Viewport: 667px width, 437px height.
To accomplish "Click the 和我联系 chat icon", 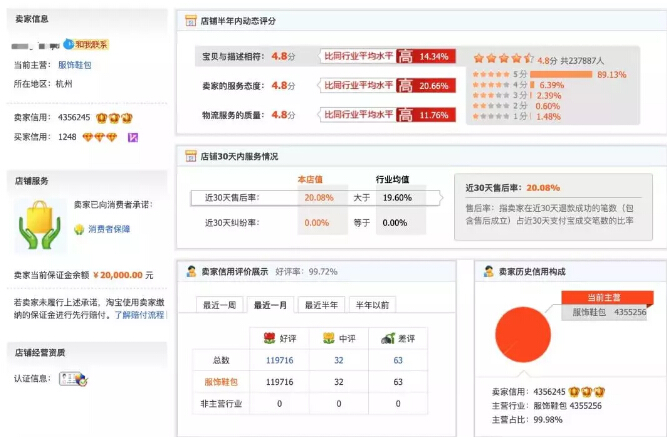I will click(84, 44).
